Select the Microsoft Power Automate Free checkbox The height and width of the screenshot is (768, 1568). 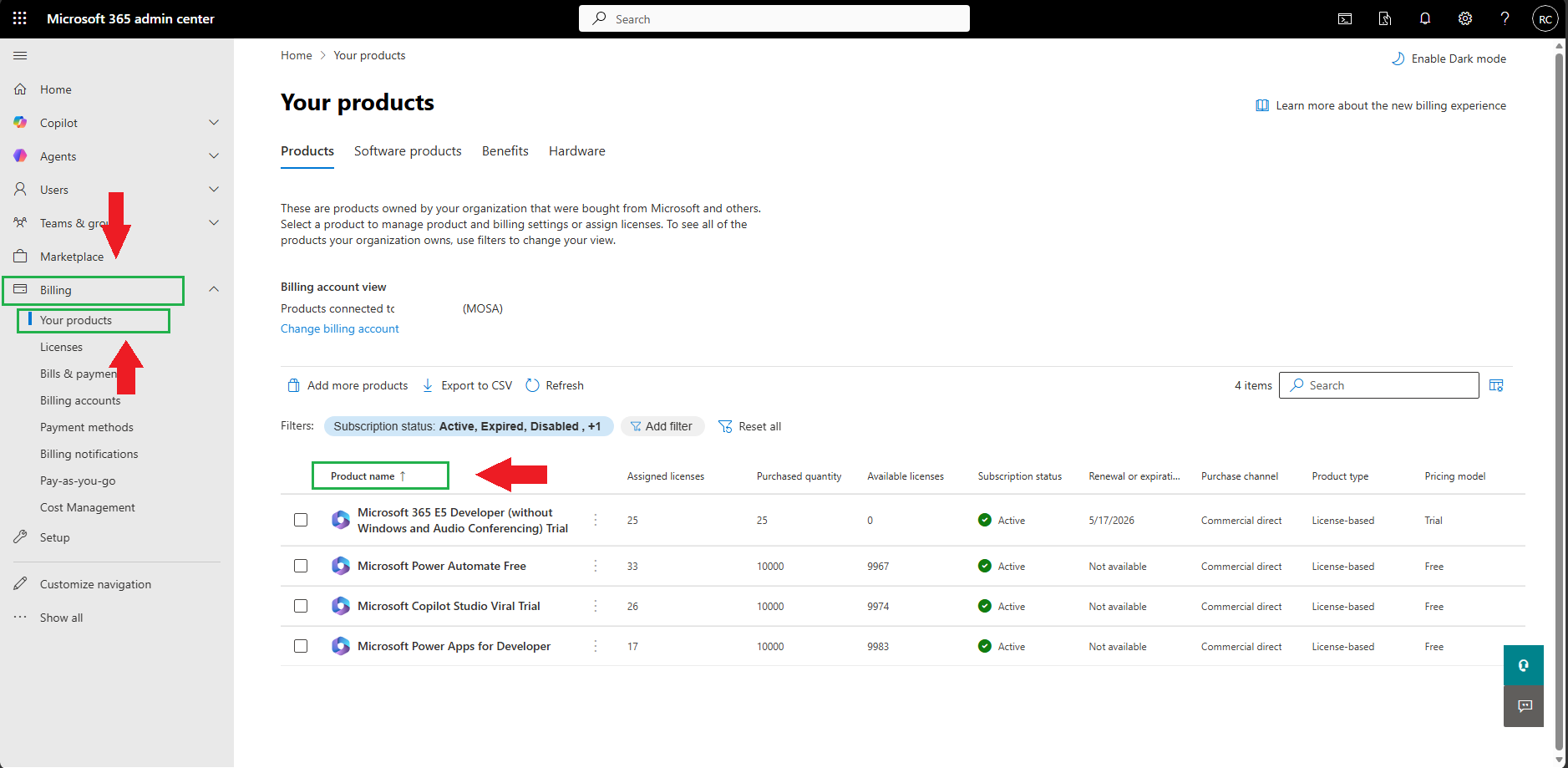click(301, 566)
